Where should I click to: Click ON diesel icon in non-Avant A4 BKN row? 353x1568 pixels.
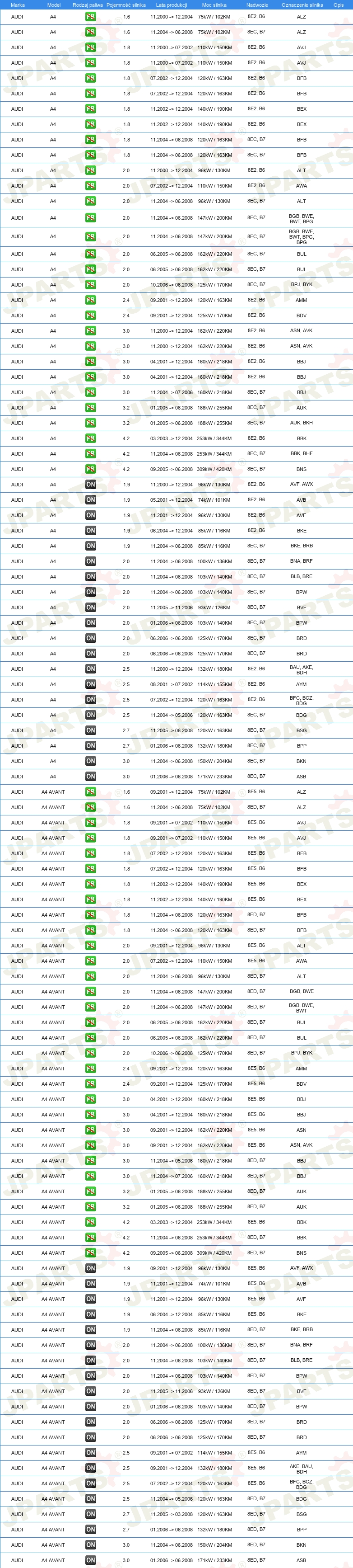coord(90,761)
